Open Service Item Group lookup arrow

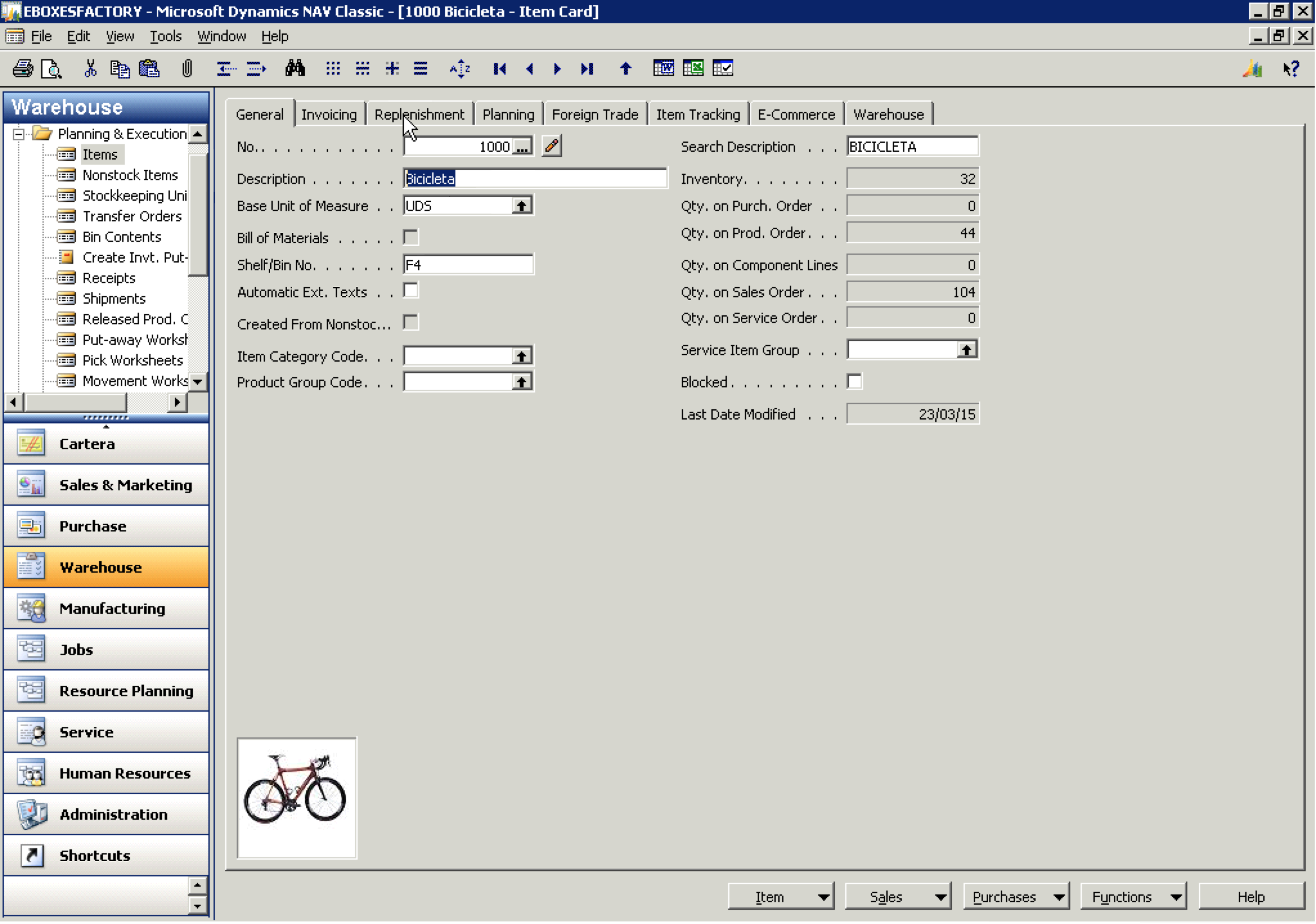(966, 349)
